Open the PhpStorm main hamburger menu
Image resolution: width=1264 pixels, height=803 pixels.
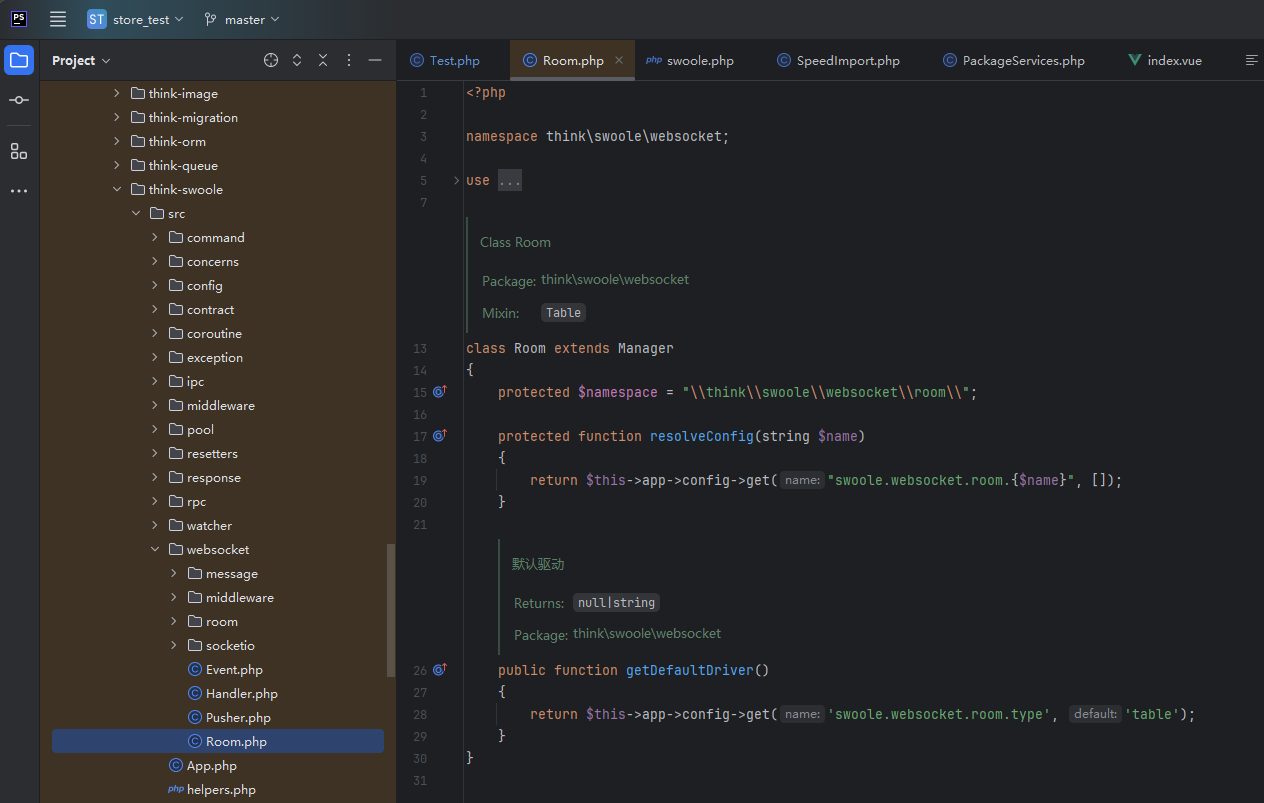58,19
